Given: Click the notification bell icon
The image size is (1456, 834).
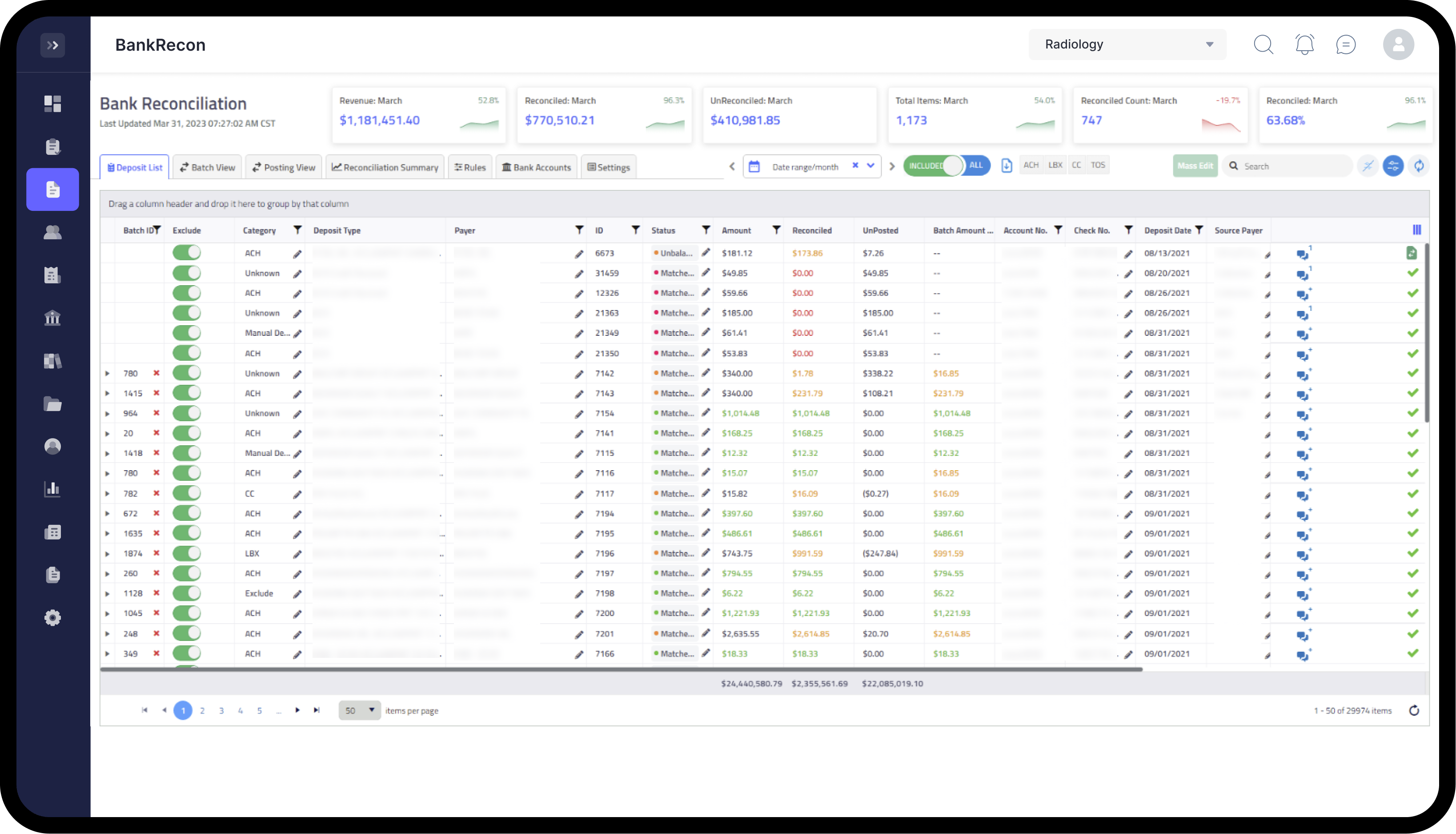Looking at the screenshot, I should 1304,44.
